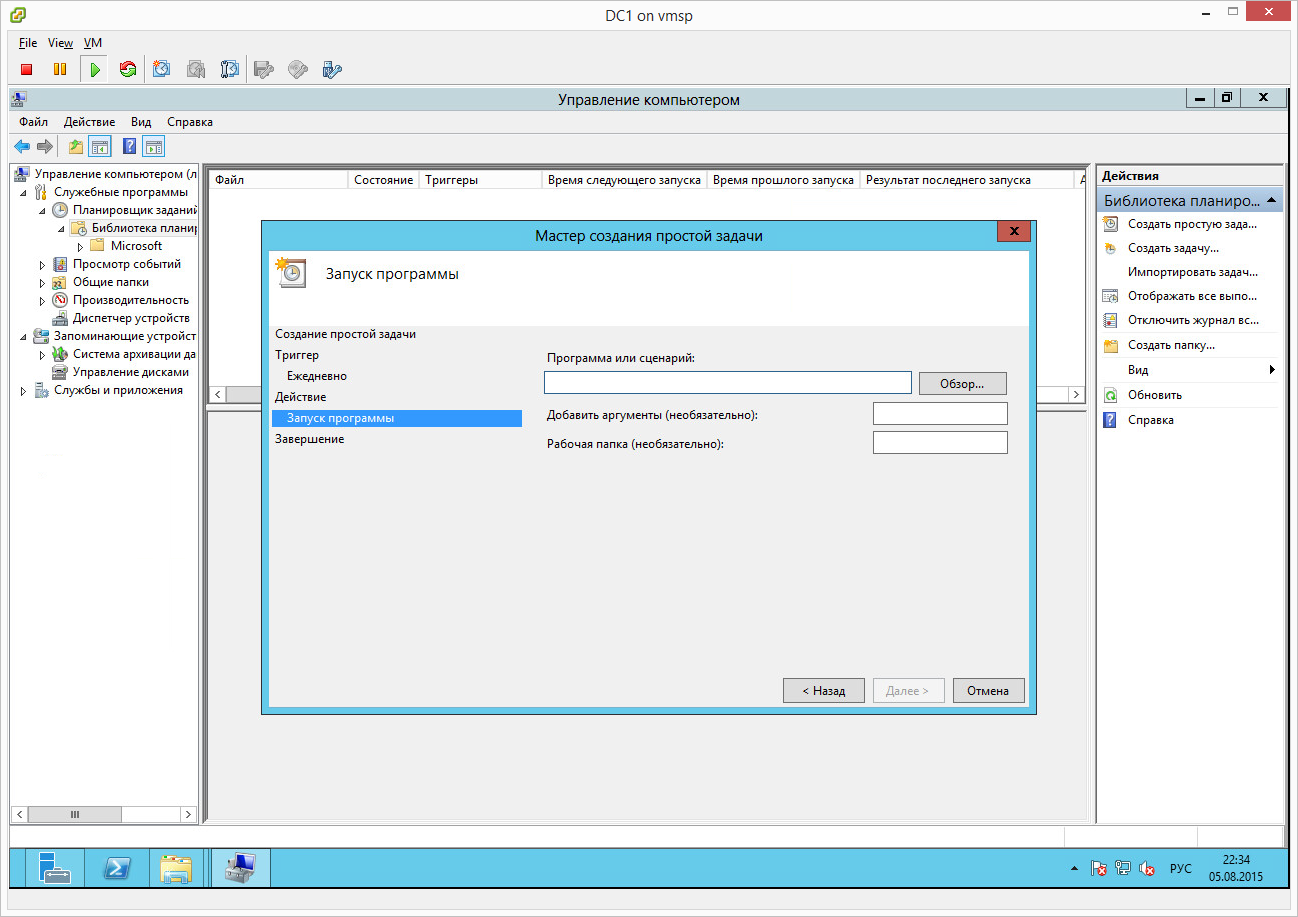Collapse the Библиотека планировщика node arrow
The image size is (1298, 917).
pyautogui.click(x=61, y=228)
